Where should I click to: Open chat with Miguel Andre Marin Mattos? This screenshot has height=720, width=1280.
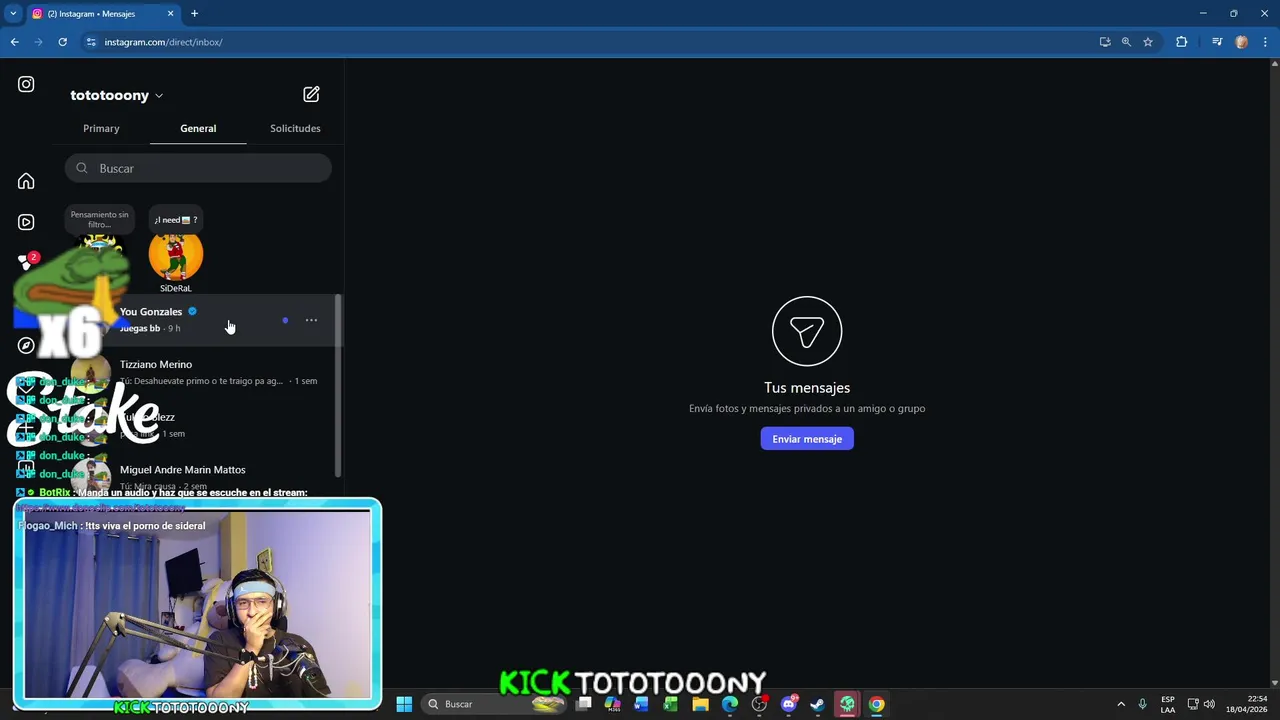(198, 477)
